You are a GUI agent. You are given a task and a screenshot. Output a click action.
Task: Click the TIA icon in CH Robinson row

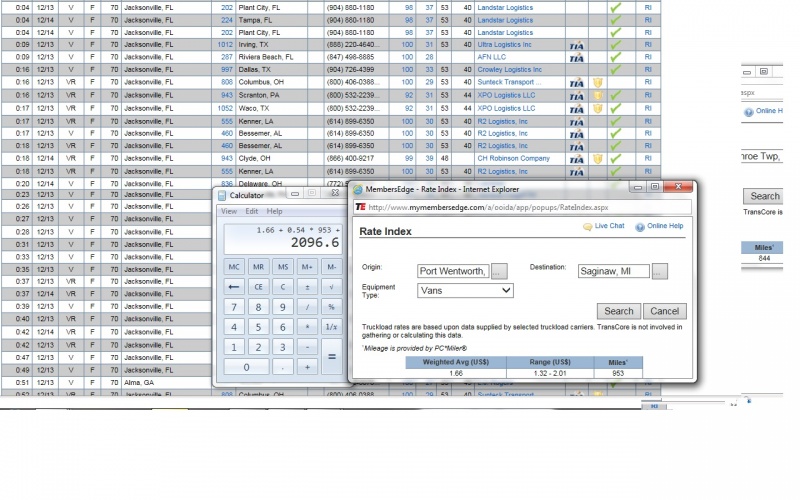[577, 159]
